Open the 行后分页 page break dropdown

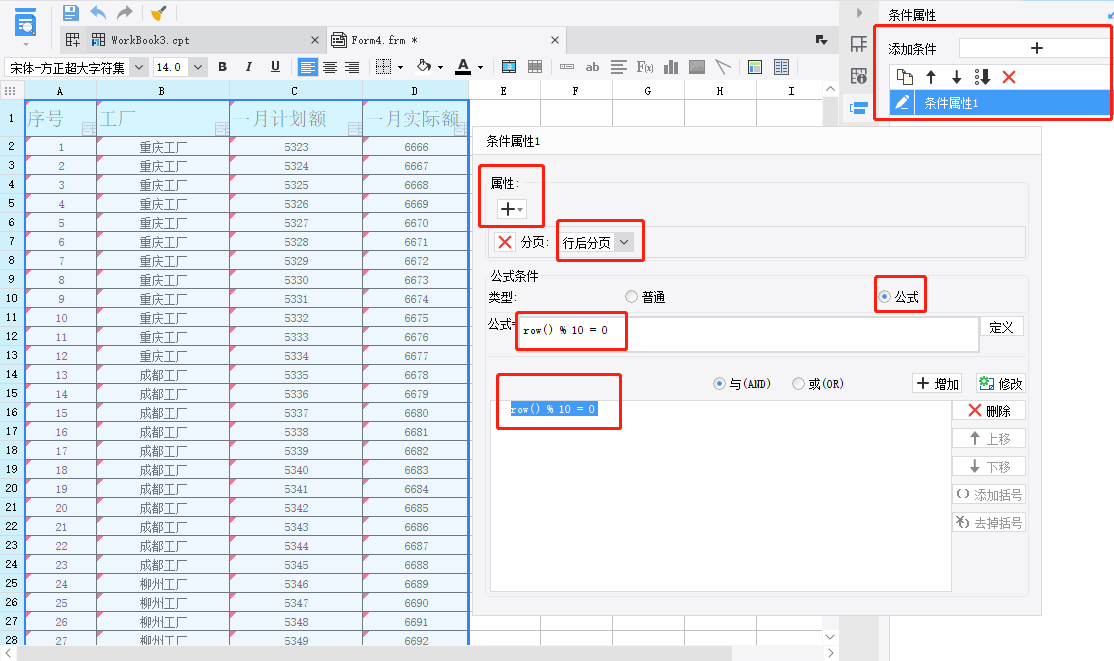pyautogui.click(x=624, y=242)
